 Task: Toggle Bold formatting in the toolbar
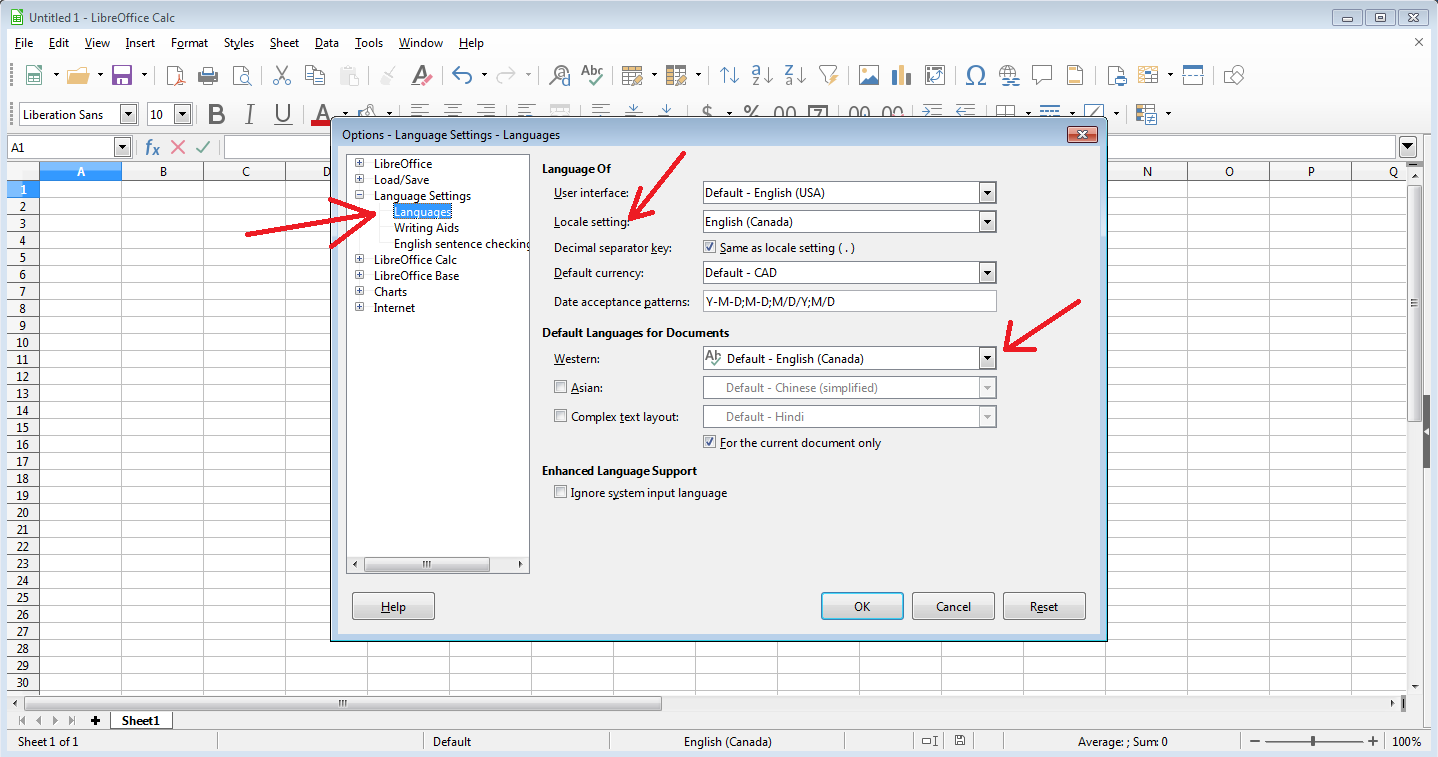click(x=216, y=114)
